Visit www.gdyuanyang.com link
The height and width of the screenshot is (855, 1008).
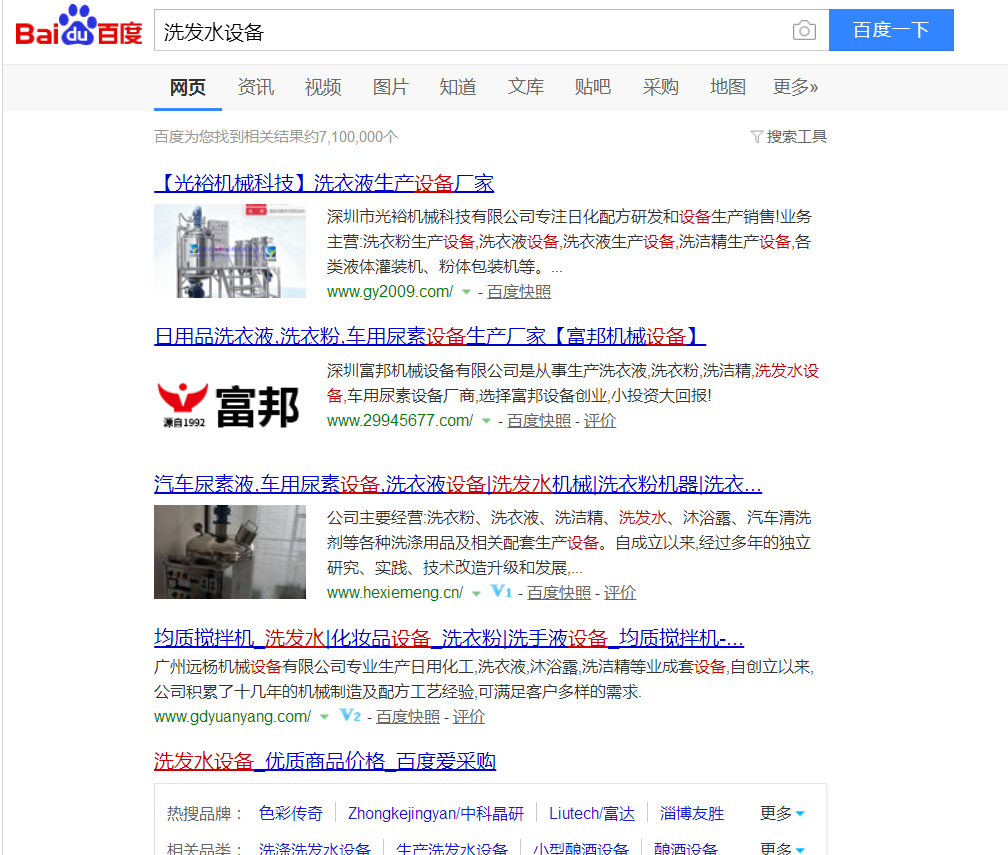pyautogui.click(x=233, y=717)
